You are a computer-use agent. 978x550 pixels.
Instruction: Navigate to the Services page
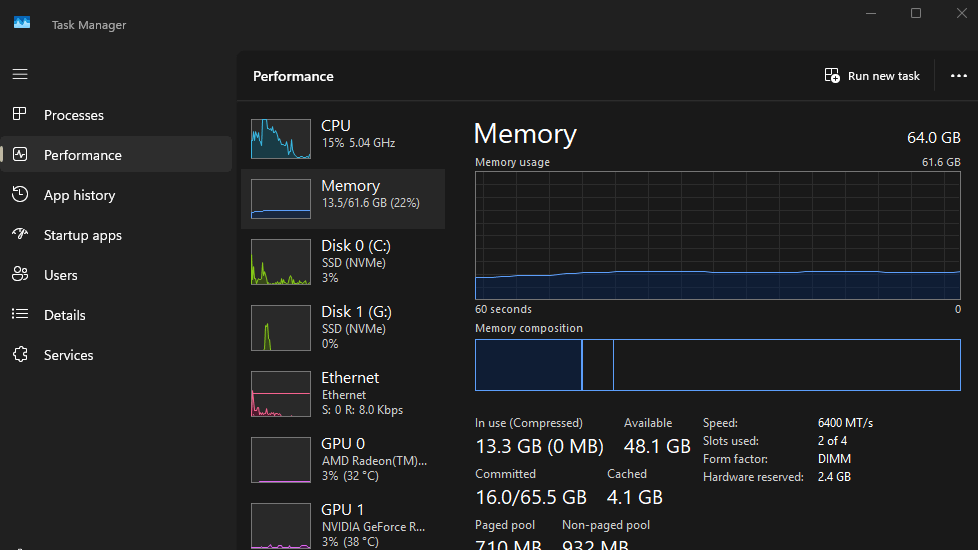pyautogui.click(x=117, y=354)
